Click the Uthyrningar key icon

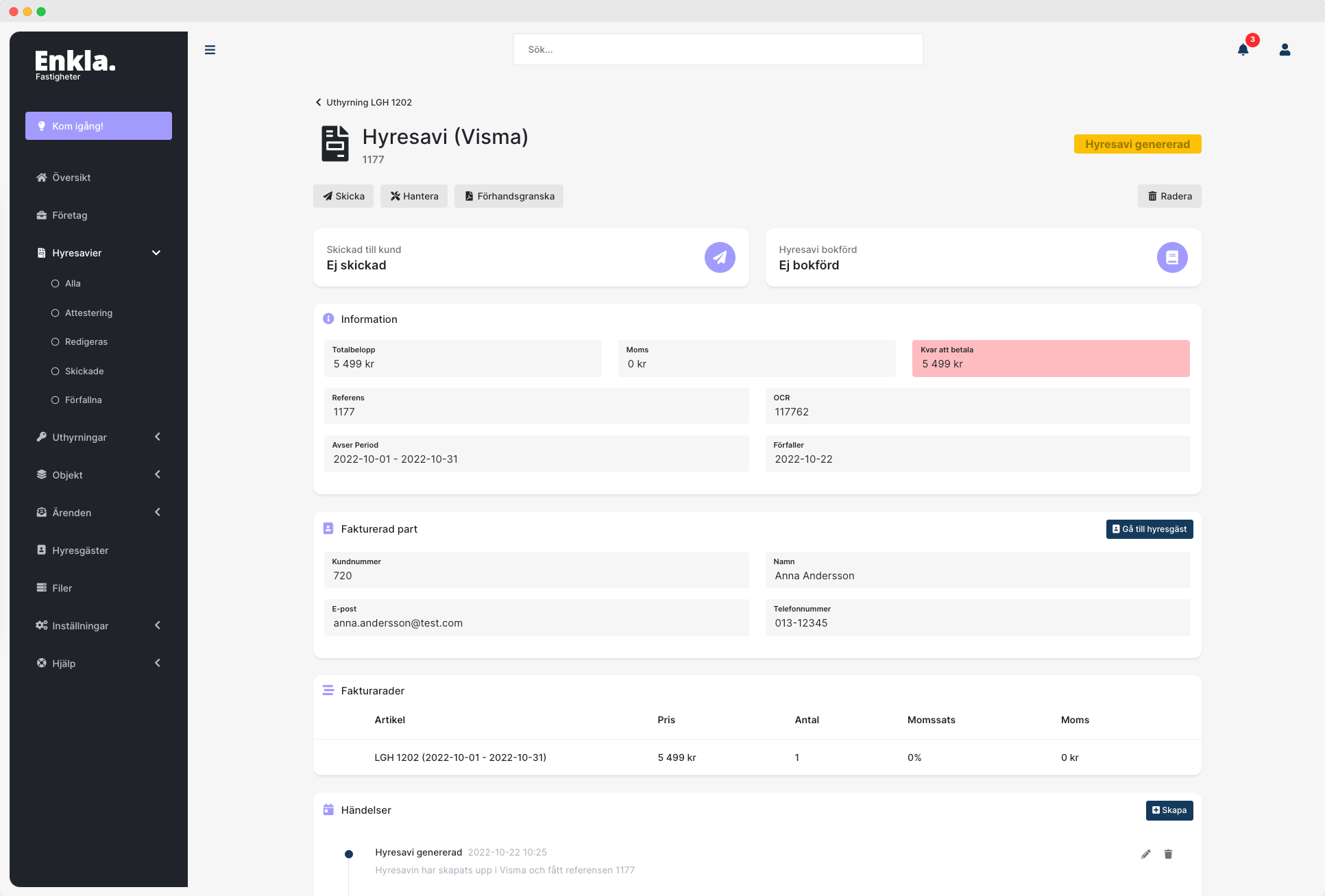(x=42, y=437)
